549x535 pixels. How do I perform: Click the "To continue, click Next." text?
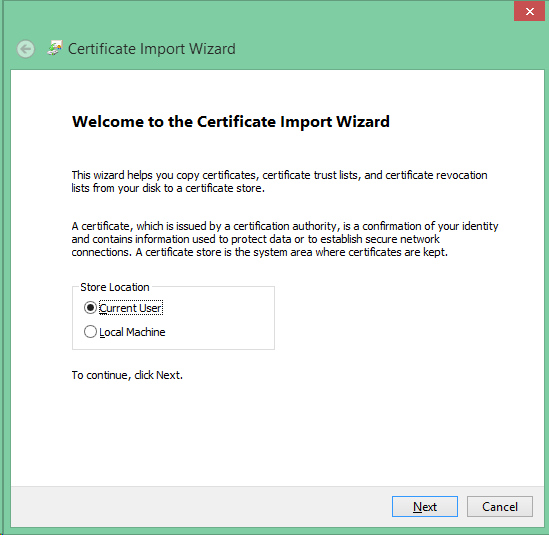coord(127,375)
